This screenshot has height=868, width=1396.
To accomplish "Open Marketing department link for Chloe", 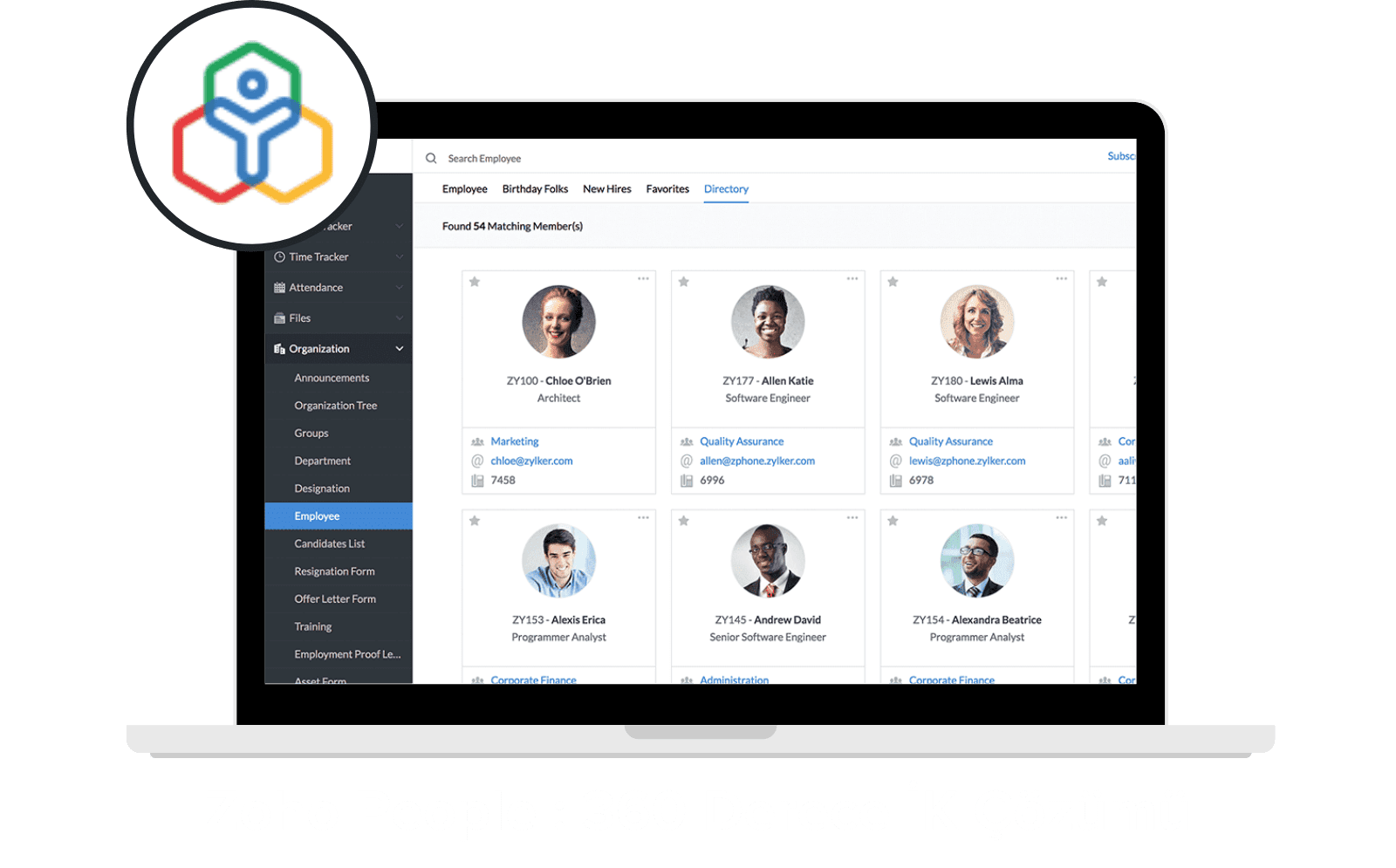I will click(515, 441).
